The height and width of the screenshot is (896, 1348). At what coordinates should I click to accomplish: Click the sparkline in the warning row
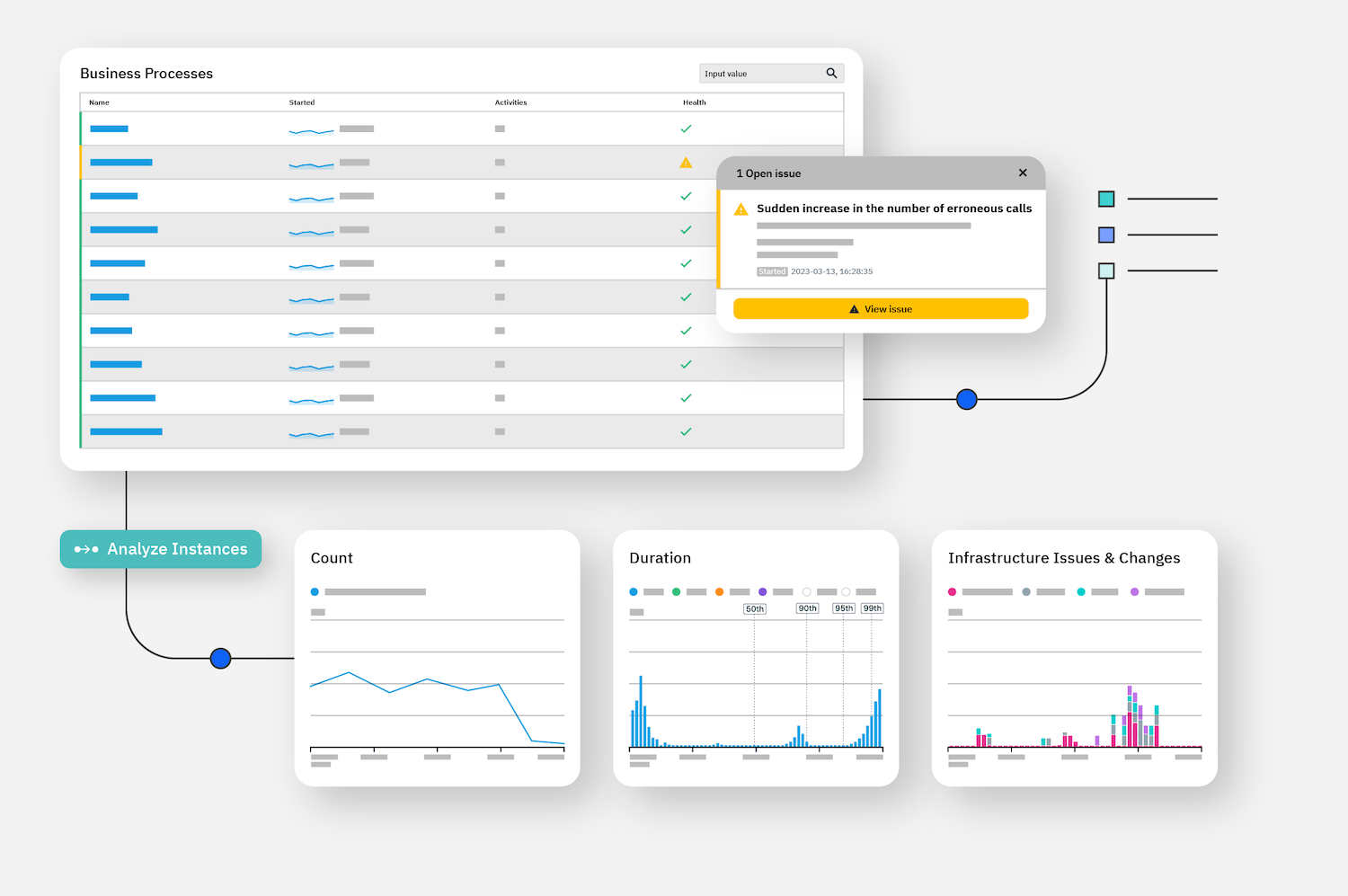(311, 164)
